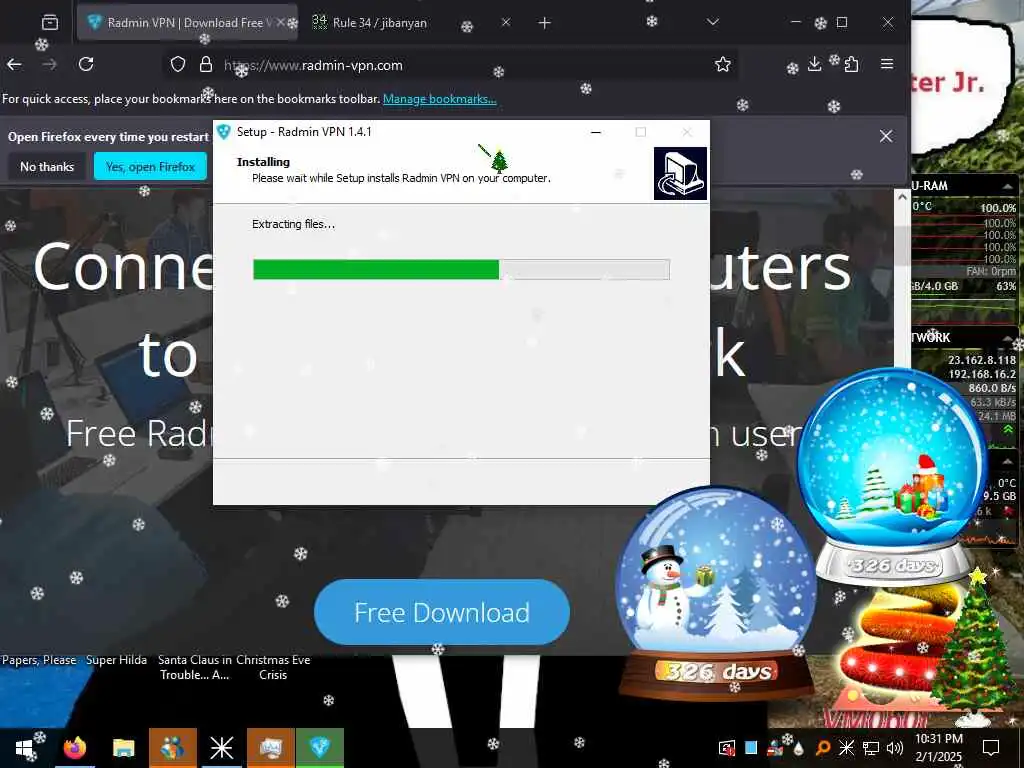Open the monitor app highlighted in taskbar
This screenshot has height=768, width=1024.
pyautogui.click(x=270, y=748)
